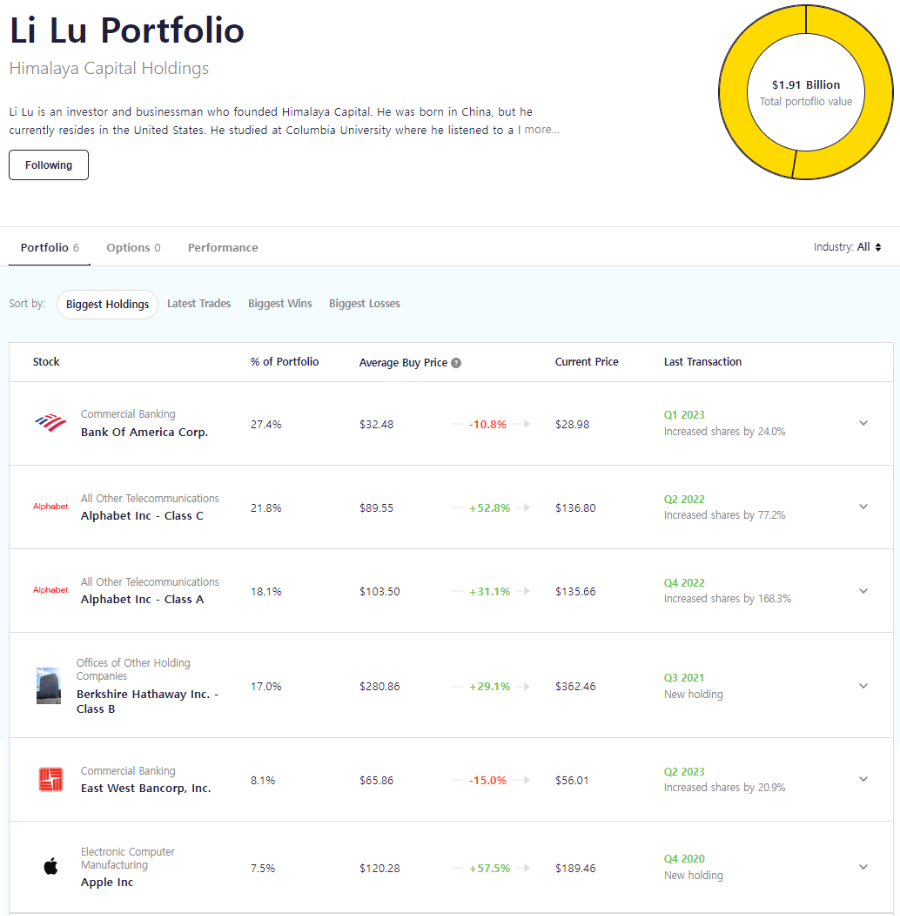Expand the Alphabet Inc Class C row chevron

[863, 506]
